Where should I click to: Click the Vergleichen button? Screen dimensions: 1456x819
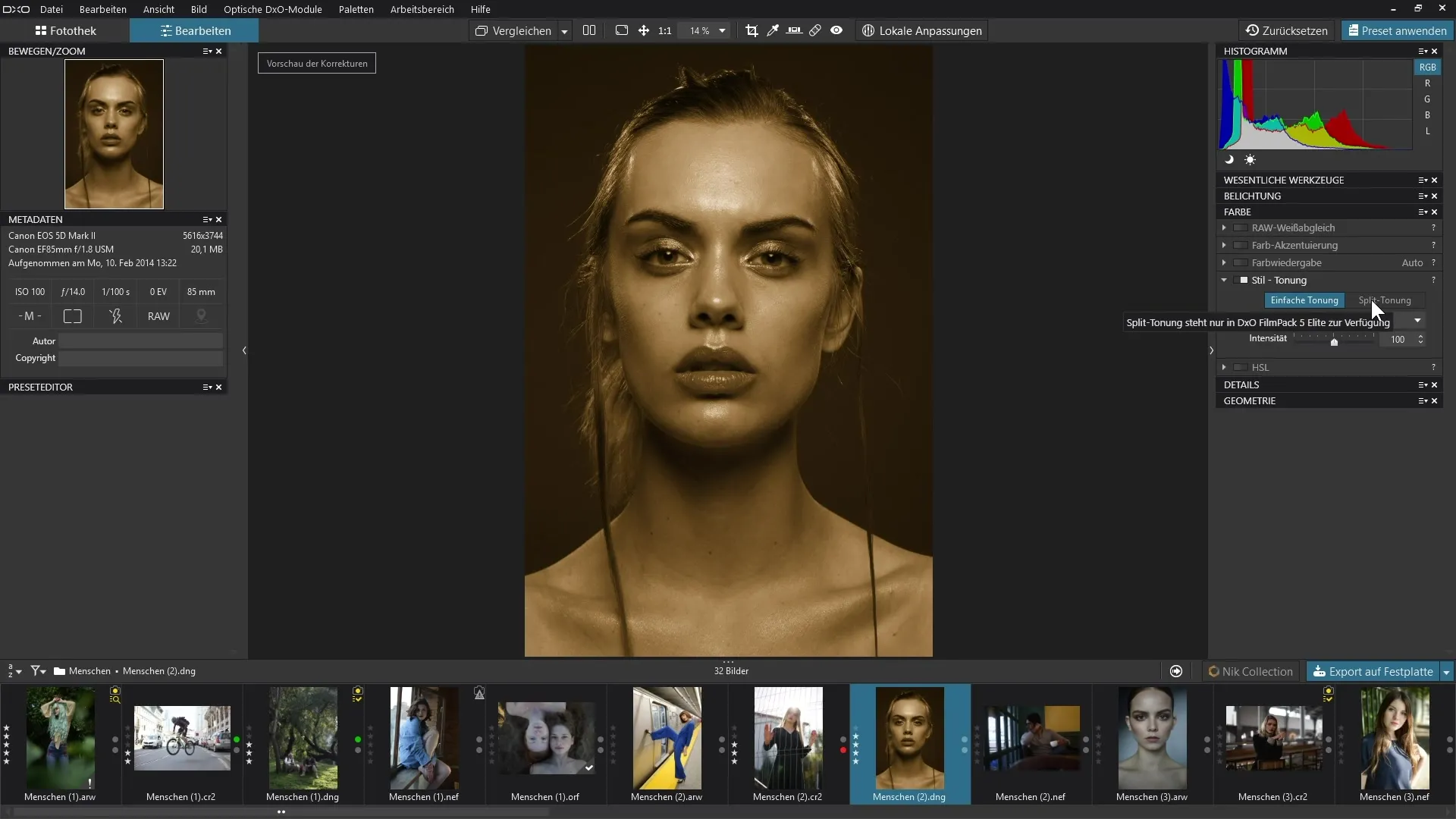click(x=513, y=30)
